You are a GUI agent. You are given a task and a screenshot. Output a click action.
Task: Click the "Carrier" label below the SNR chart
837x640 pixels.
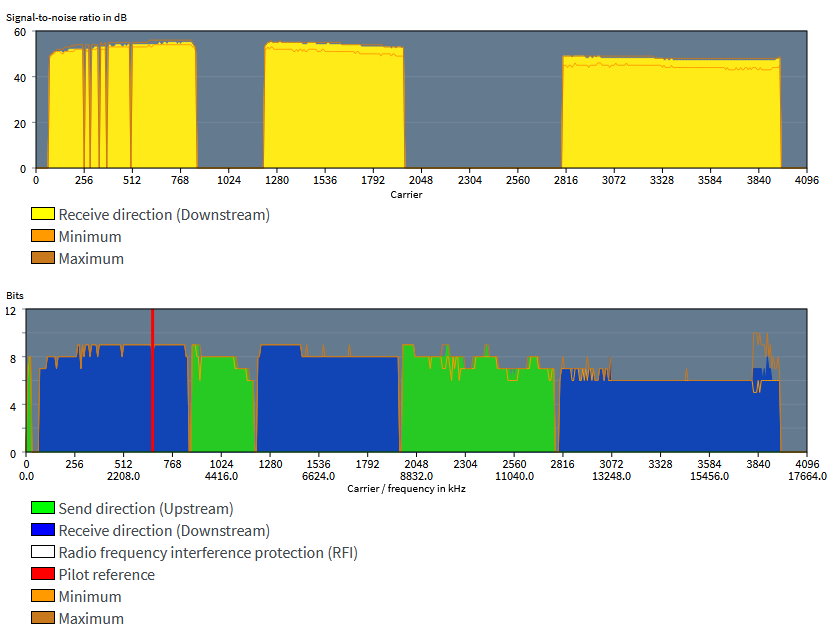(406, 194)
